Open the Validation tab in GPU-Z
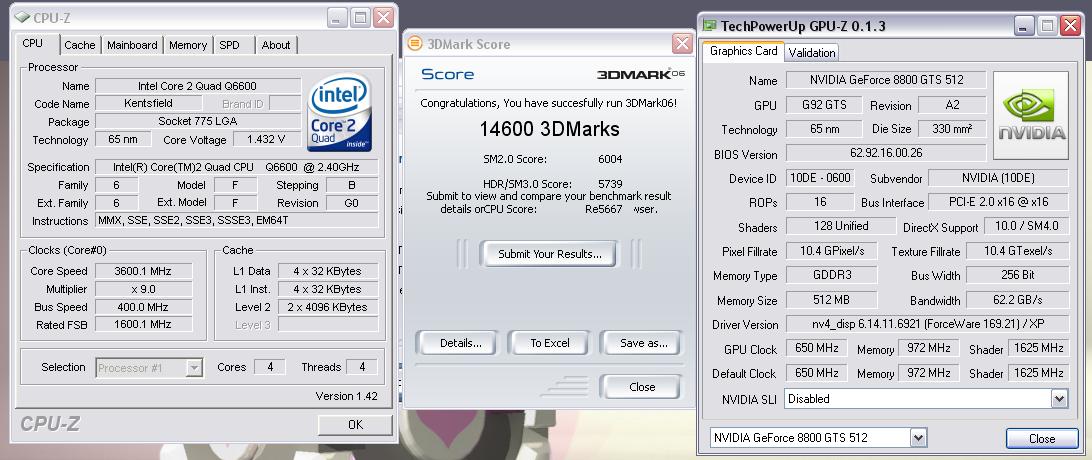 click(812, 52)
